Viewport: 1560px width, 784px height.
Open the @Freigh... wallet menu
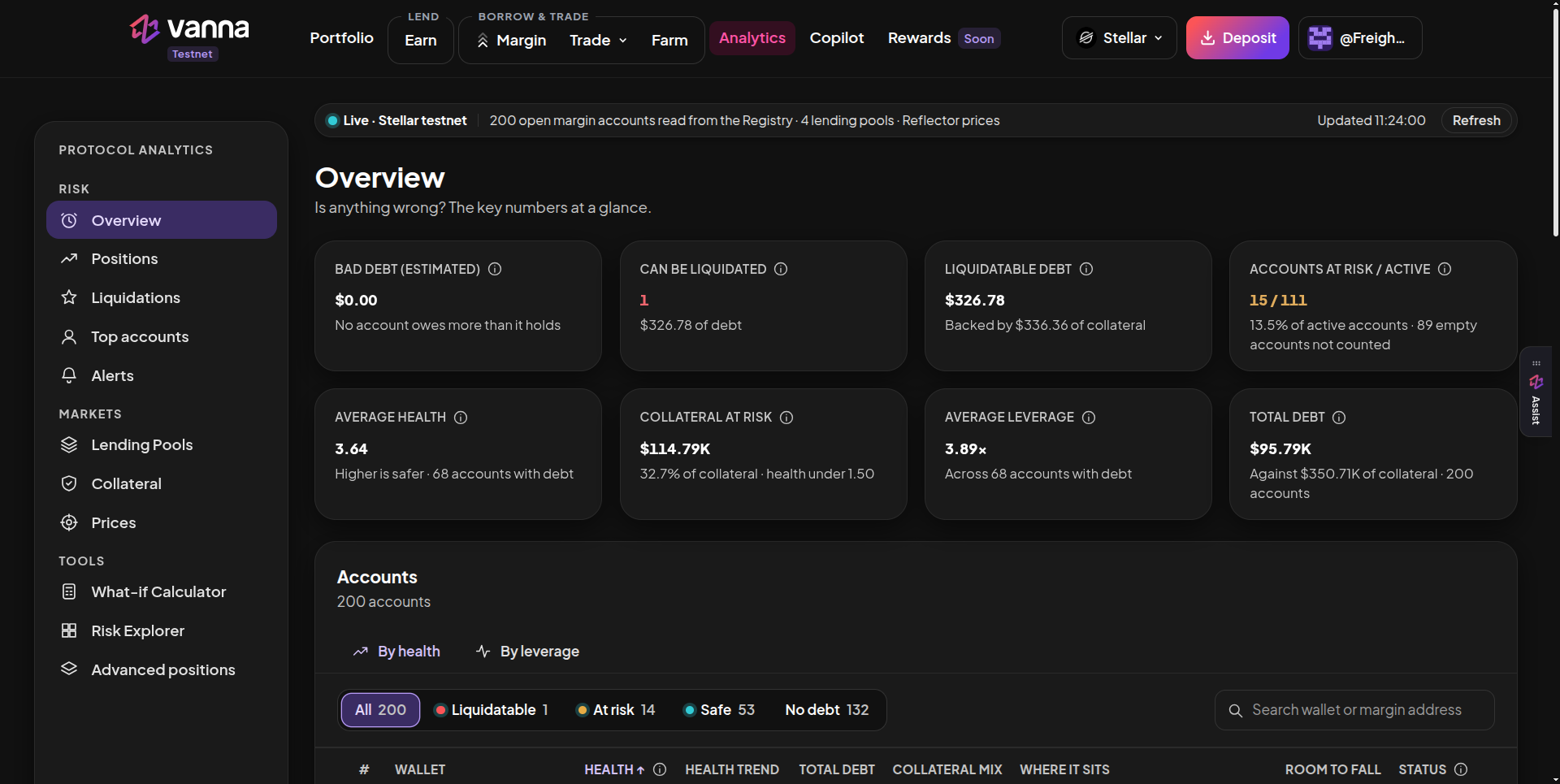coord(1360,38)
